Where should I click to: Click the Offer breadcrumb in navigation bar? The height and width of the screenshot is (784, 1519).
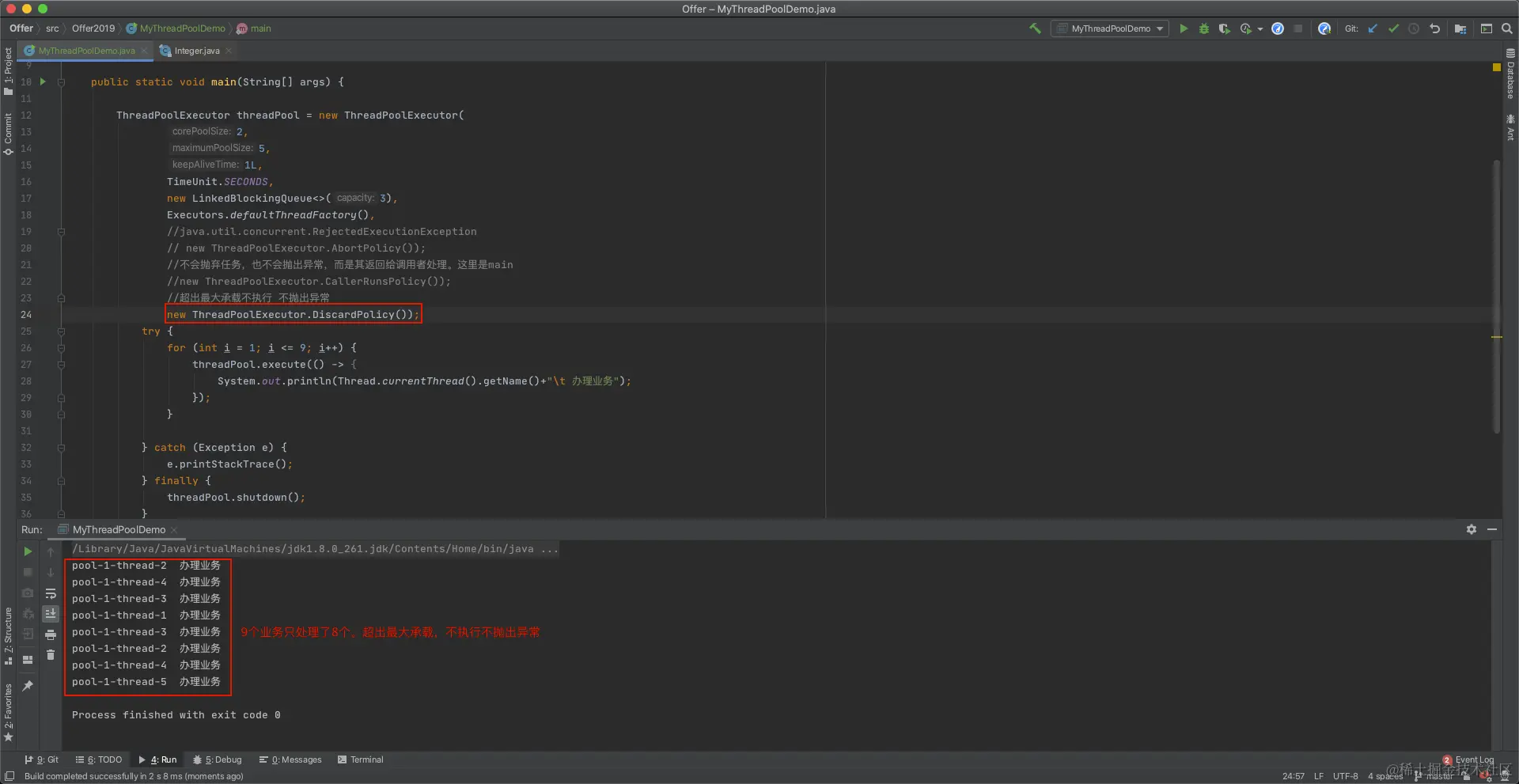coord(21,28)
